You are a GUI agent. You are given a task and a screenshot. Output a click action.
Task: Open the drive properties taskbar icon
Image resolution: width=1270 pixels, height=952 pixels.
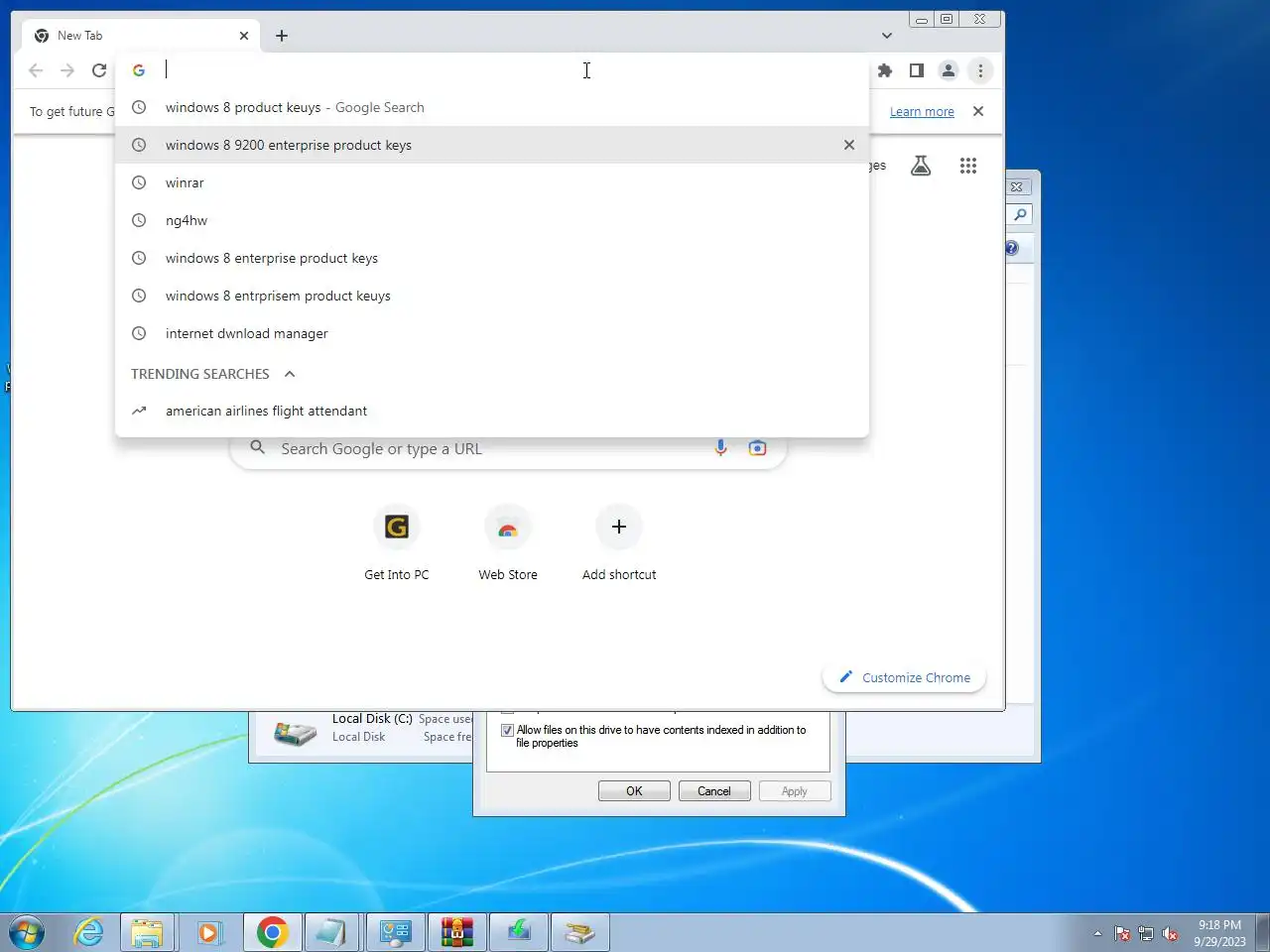pos(580,932)
